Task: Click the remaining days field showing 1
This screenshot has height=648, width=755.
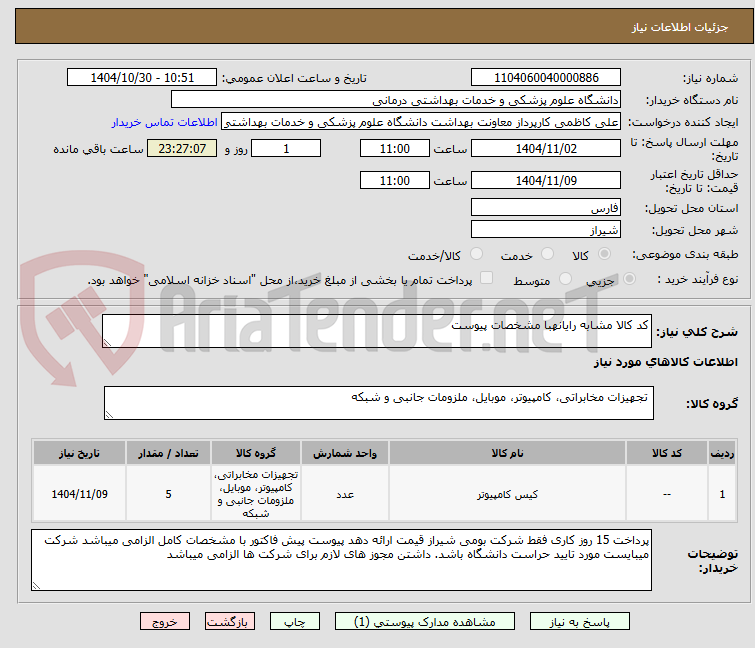Action: [286, 148]
